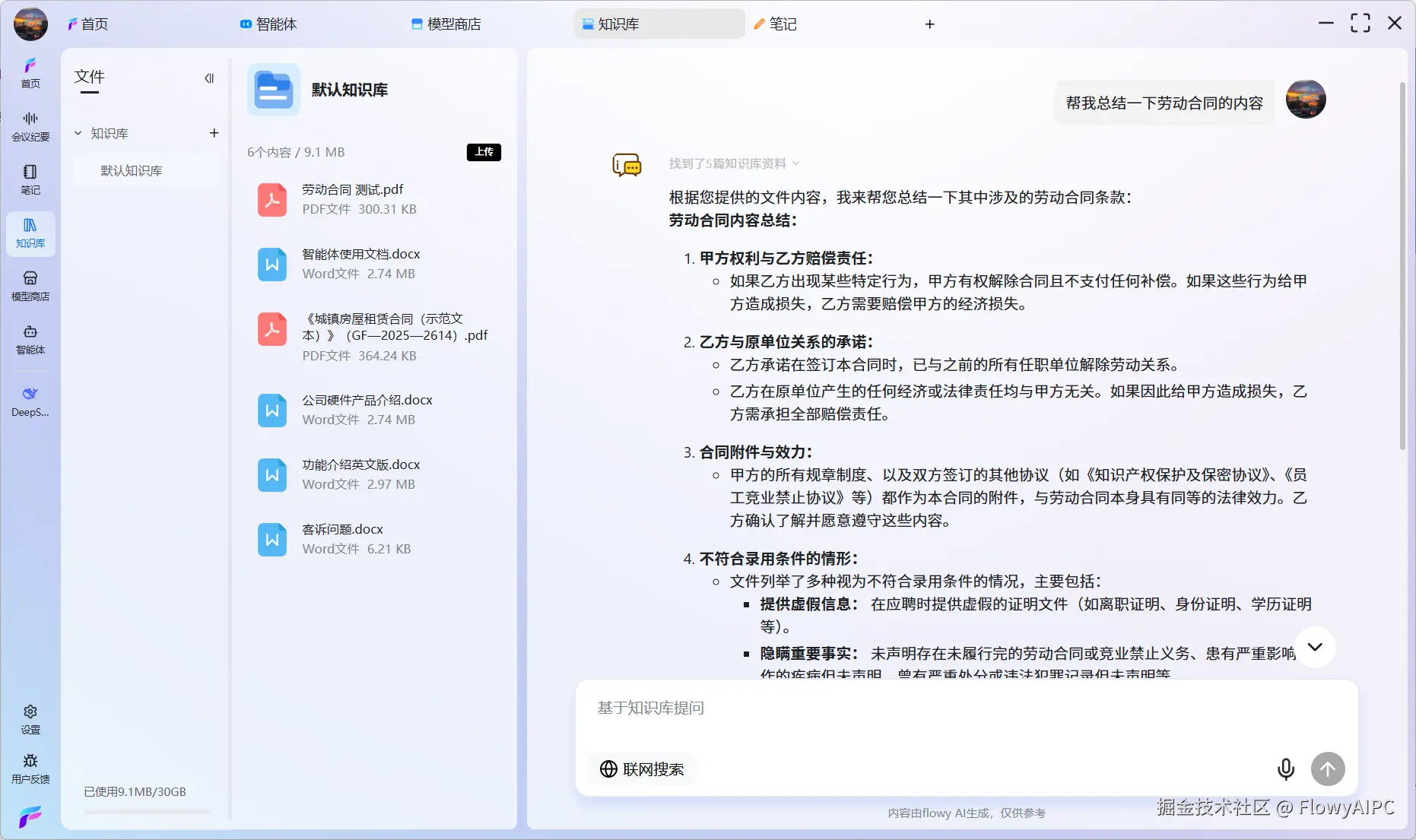This screenshot has width=1416, height=840.
Task: Click storage usage 已使用9.1MB/30GB
Action: coord(135,791)
